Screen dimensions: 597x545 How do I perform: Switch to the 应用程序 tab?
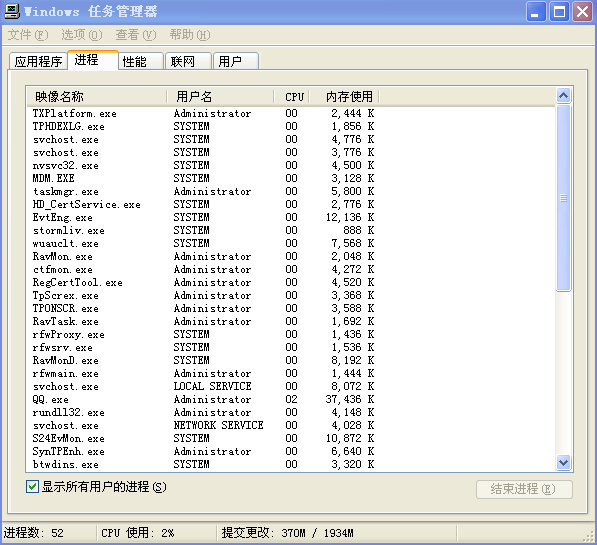pyautogui.click(x=38, y=61)
